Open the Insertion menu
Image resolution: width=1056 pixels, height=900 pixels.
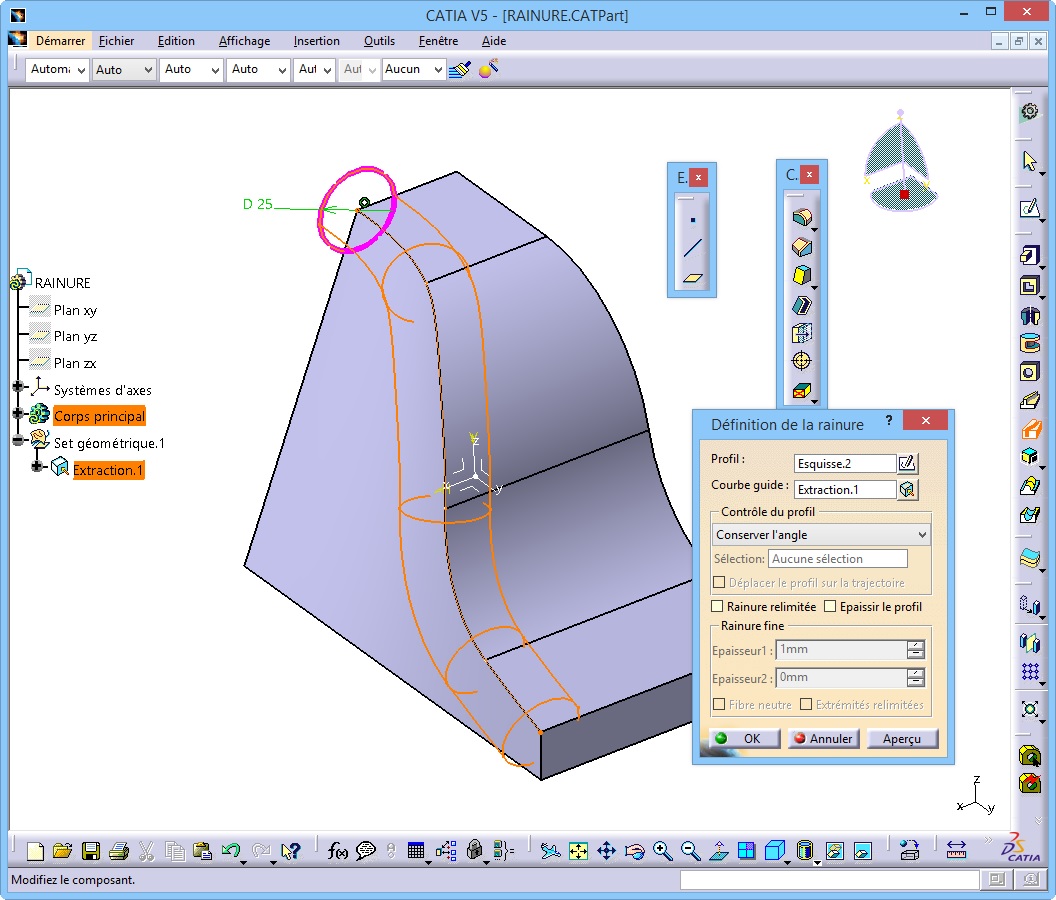(317, 41)
